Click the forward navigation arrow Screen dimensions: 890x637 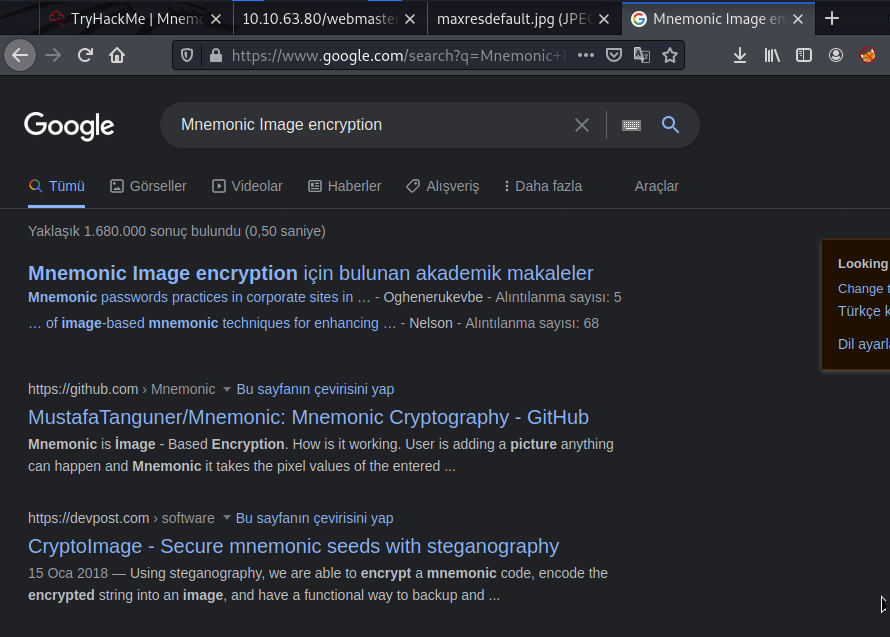(x=53, y=55)
